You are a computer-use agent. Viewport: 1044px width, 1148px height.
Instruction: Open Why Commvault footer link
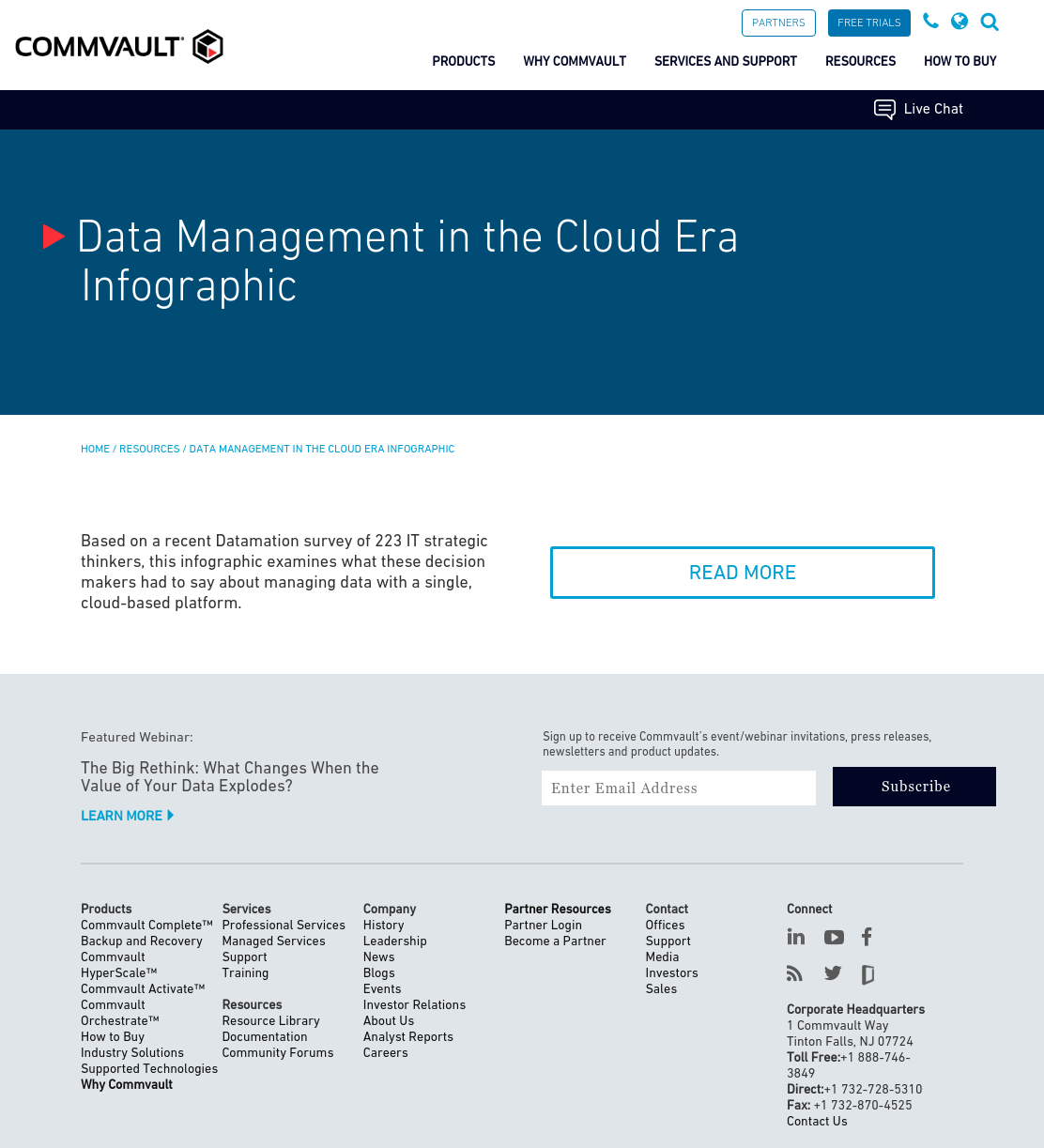(x=127, y=1085)
